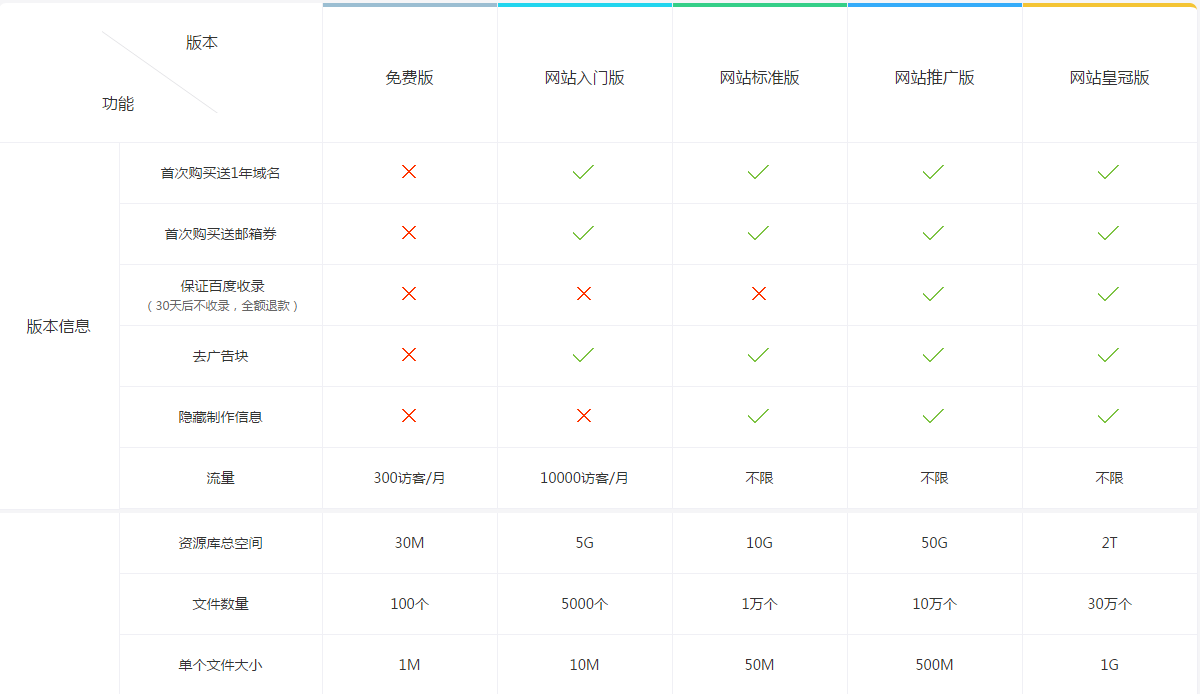Click 不限 traffic value under 网站标准版

pos(760,478)
